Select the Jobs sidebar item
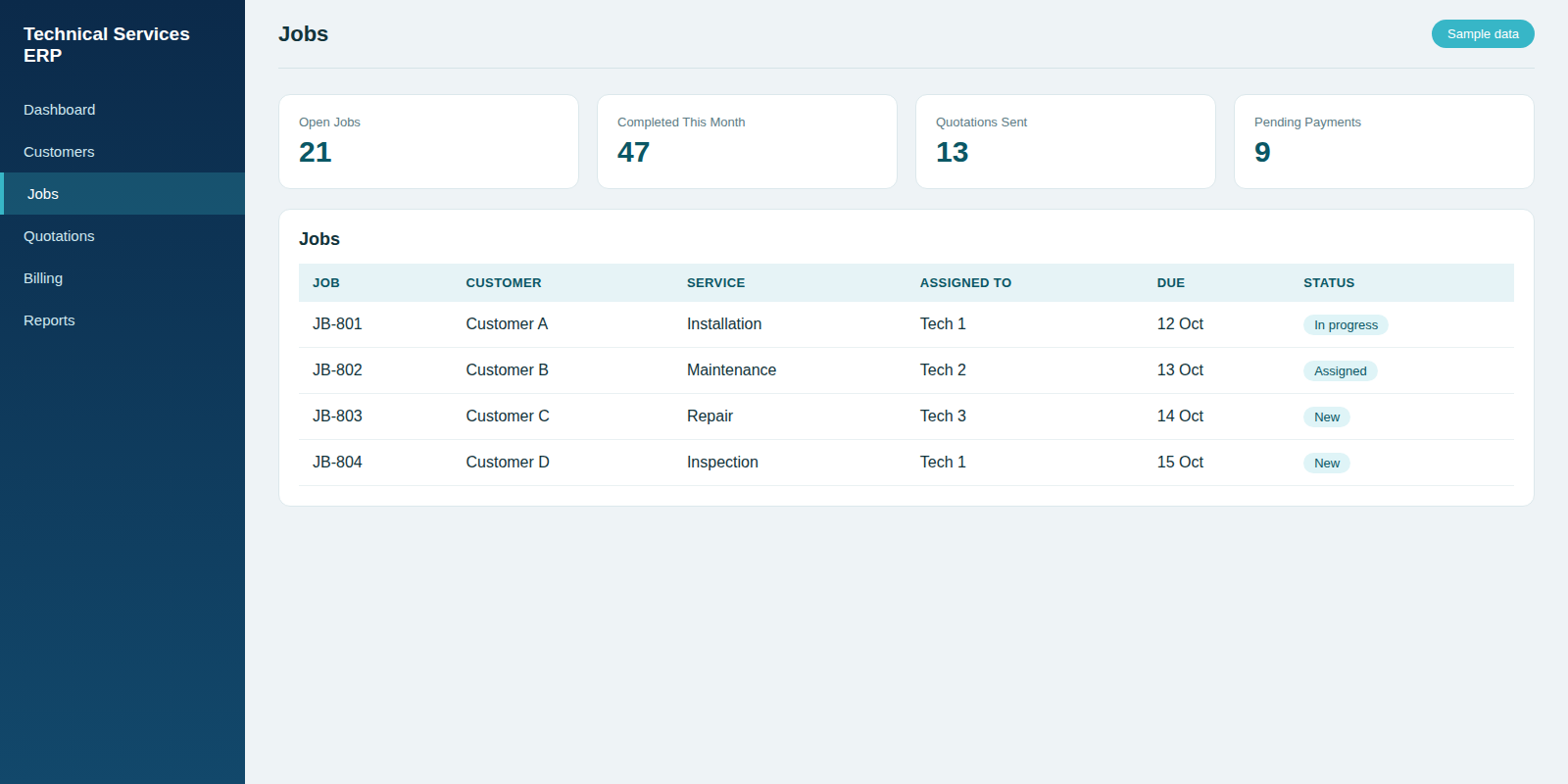The width and height of the screenshot is (1568, 784). tap(122, 194)
